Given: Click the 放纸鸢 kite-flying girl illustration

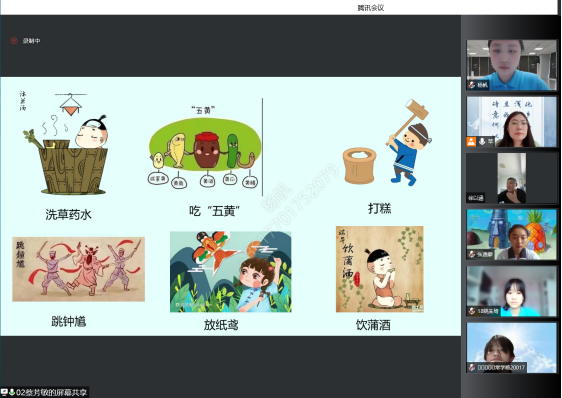Looking at the screenshot, I should [x=230, y=272].
